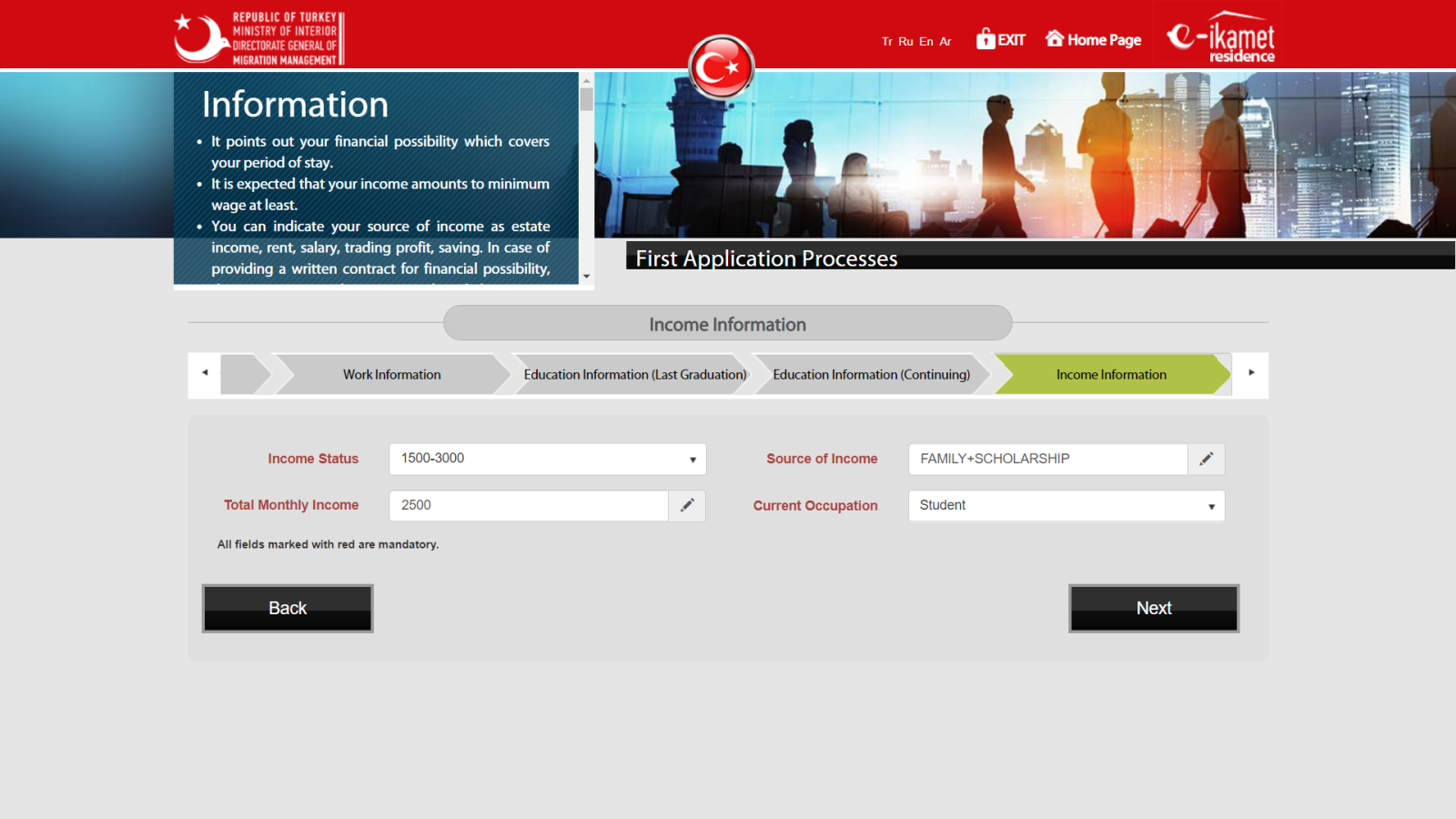Screen dimensions: 1456x819
Task: Click the Migration Management ministry logo
Action: (259, 38)
